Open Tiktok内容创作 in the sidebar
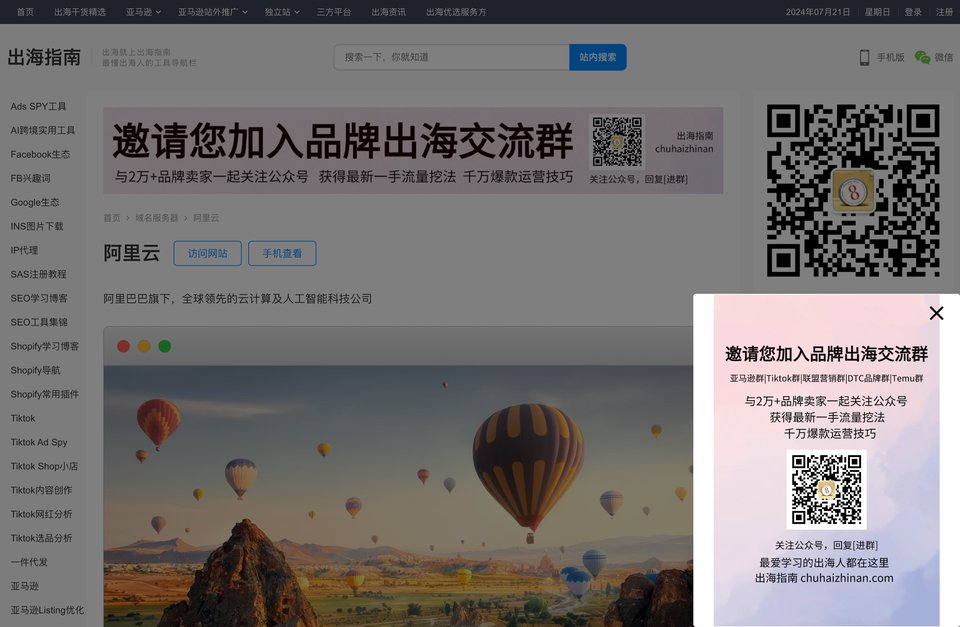960x627 pixels. [x=41, y=490]
